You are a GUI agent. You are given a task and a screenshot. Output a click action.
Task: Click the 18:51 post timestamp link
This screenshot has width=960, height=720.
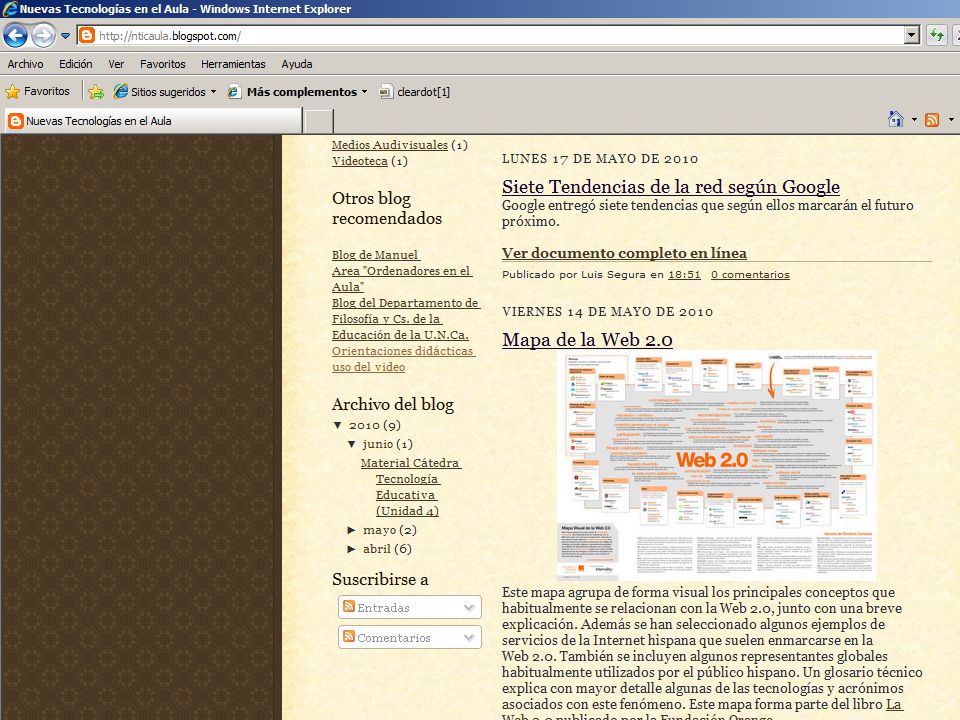tap(684, 274)
